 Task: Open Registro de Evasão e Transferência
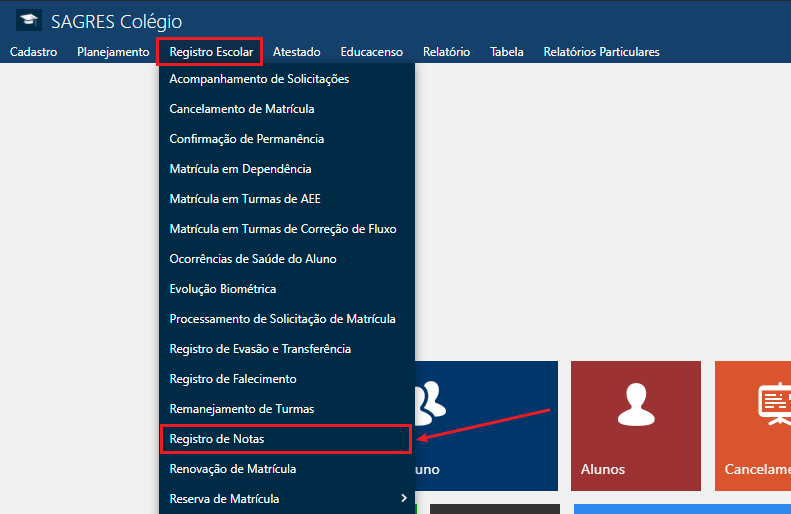[x=260, y=349]
